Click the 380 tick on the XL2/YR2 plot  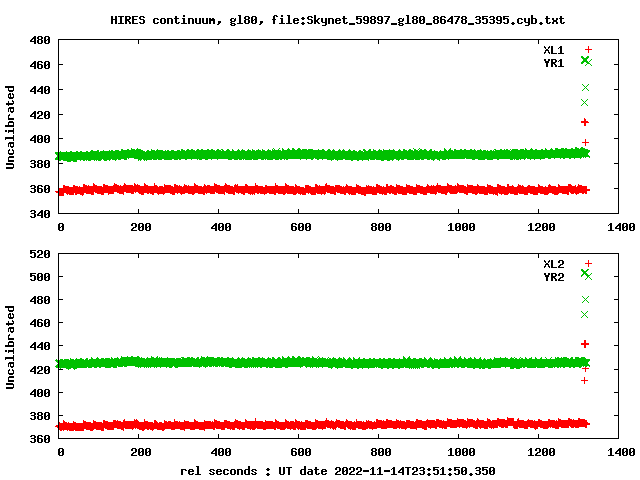click(x=40, y=416)
